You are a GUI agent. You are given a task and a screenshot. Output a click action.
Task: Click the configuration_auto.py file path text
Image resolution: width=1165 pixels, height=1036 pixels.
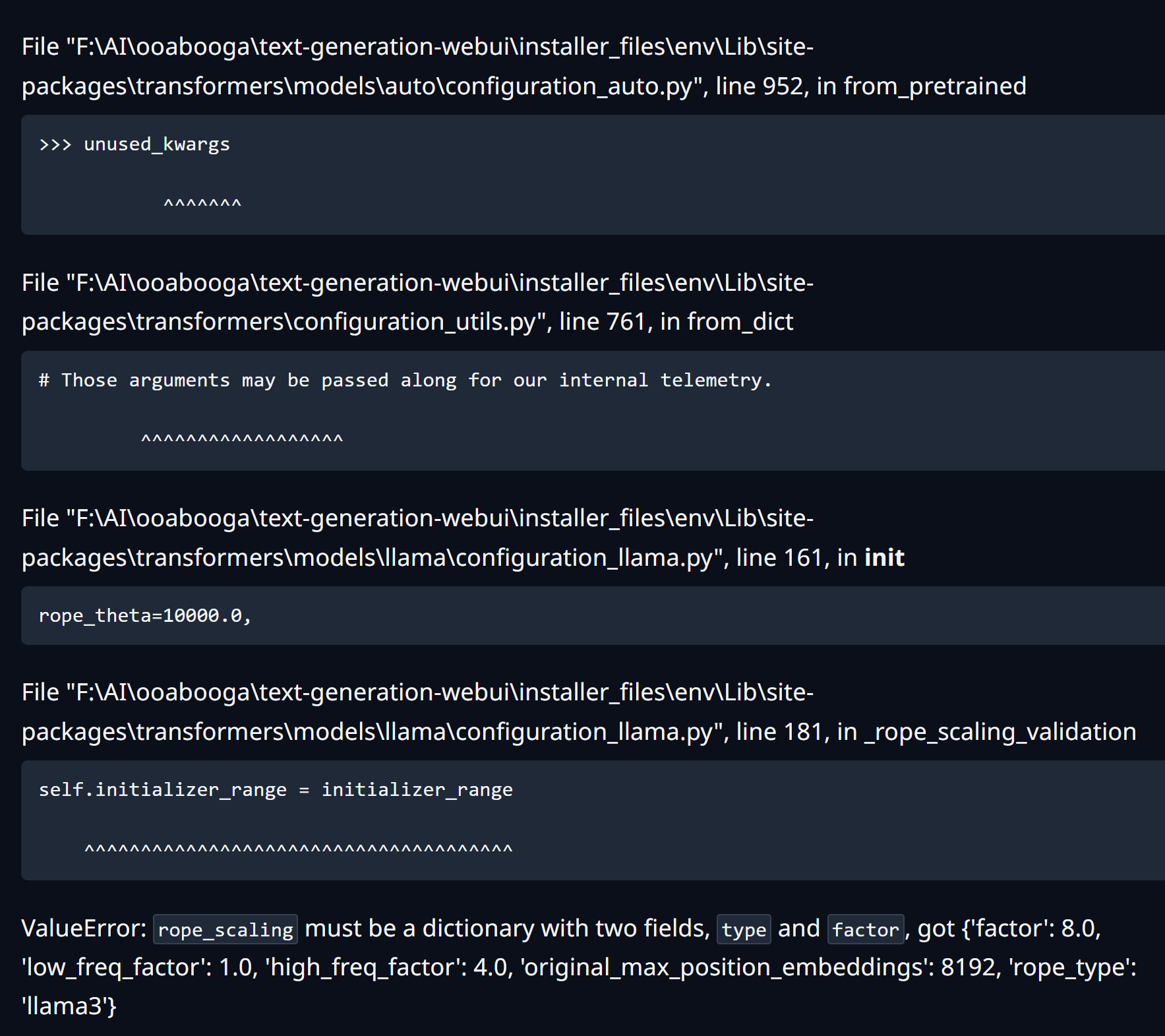[356, 86]
